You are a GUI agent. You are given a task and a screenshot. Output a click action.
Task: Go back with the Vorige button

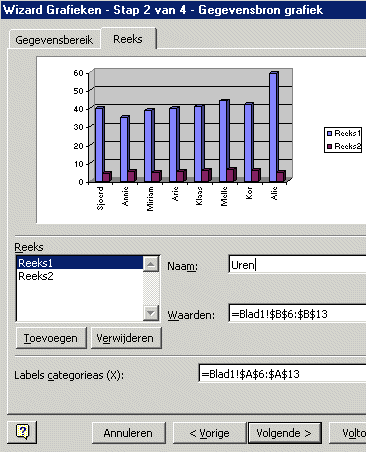coord(209,433)
